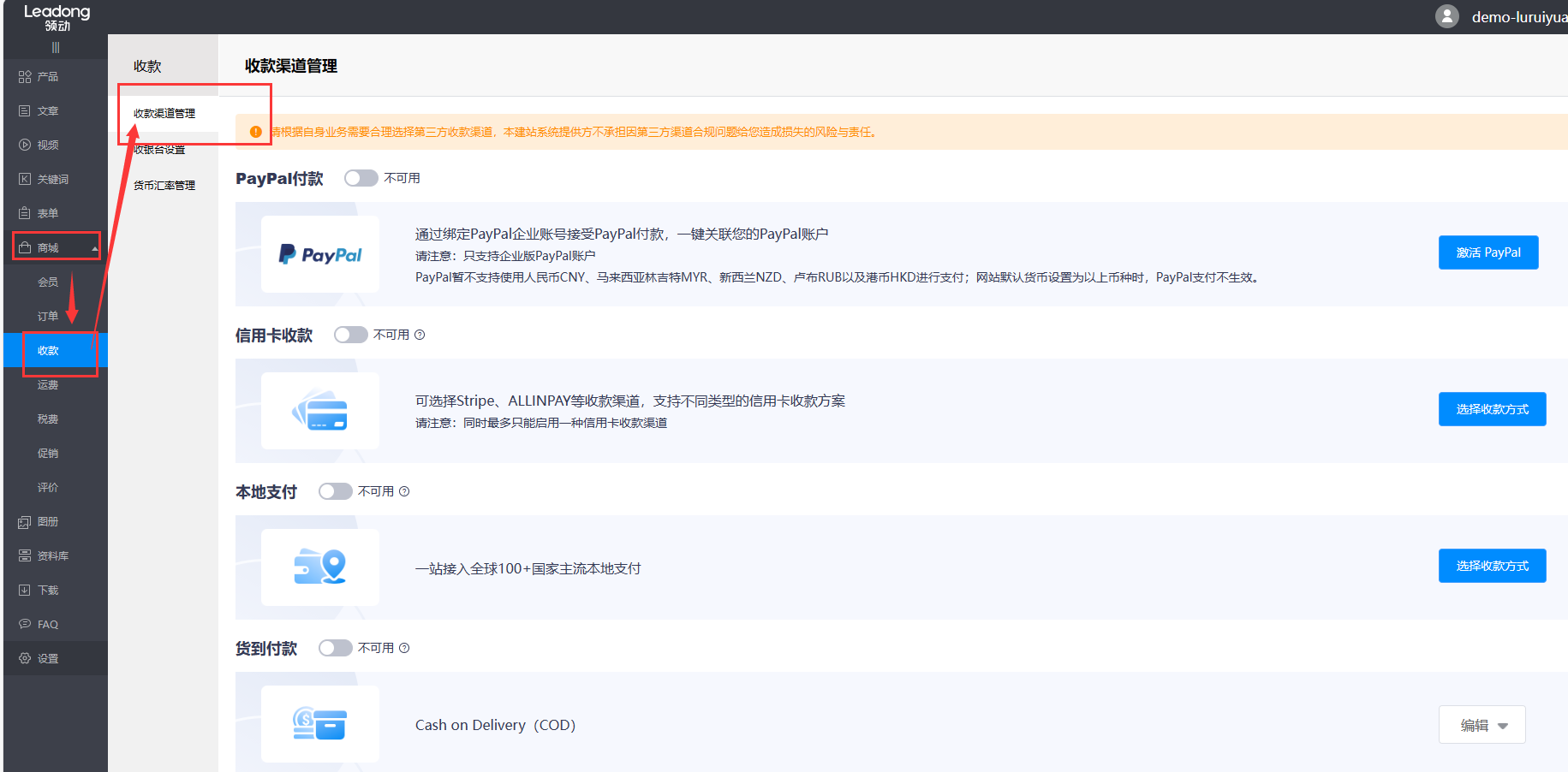Image resolution: width=1568 pixels, height=772 pixels.
Task: Click the help icon beside 信用卡收款 status
Action: click(420, 336)
